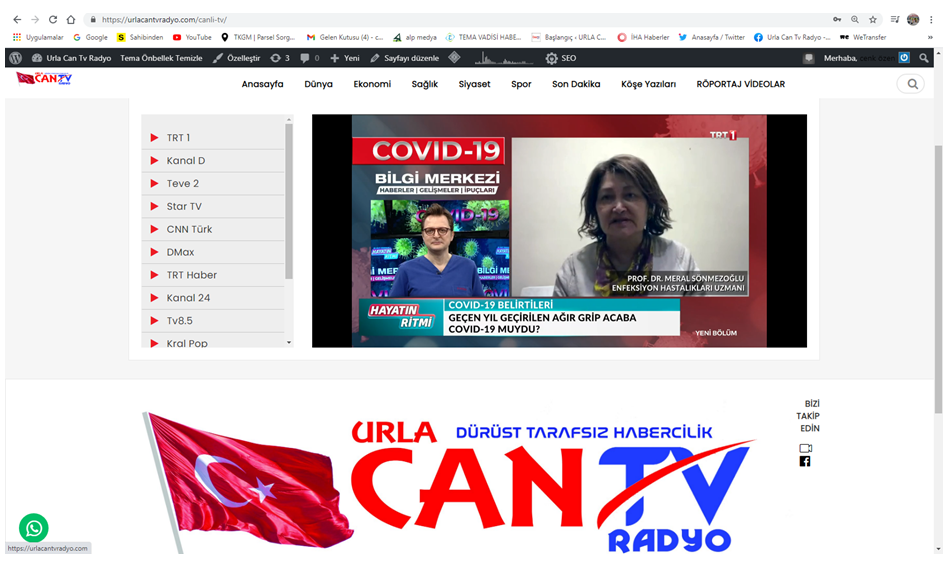Go to Son Dakika menu item
Image resolution: width=950 pixels, height=566 pixels.
576,84
